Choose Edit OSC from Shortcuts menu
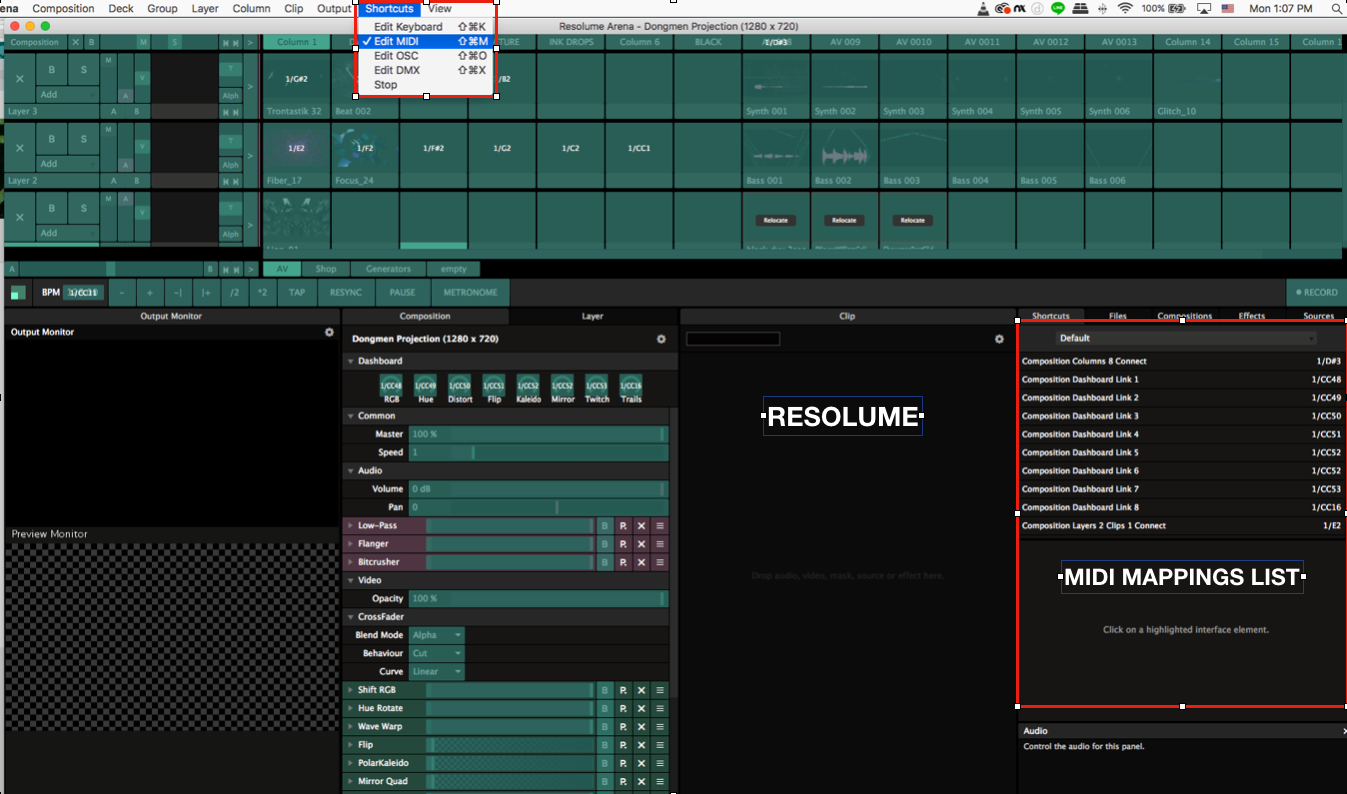The width and height of the screenshot is (1347, 794). coord(426,56)
